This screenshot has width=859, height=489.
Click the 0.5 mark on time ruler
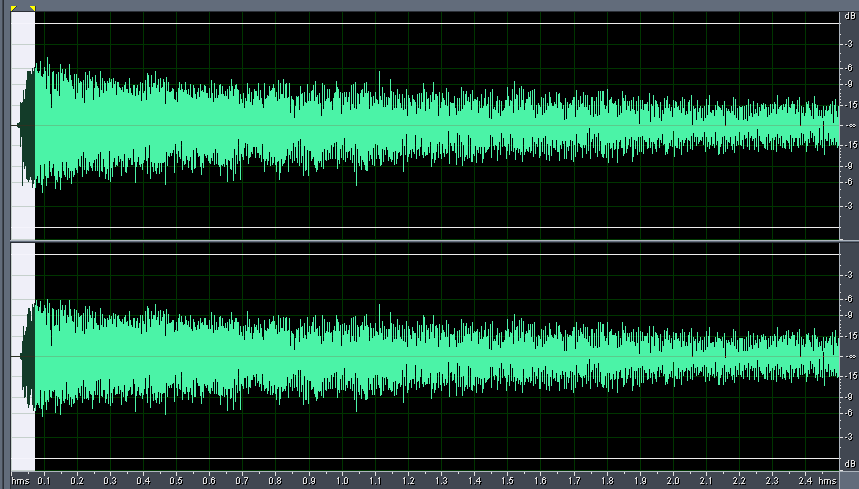tap(176, 481)
